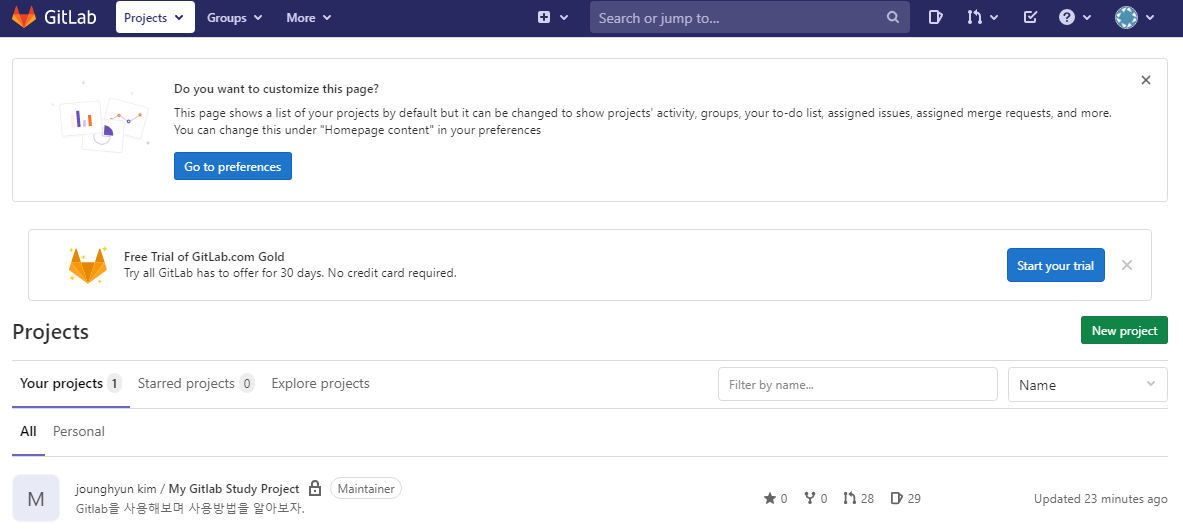1183x530 pixels.
Task: Click the GitLab fox logo
Action: (x=23, y=17)
